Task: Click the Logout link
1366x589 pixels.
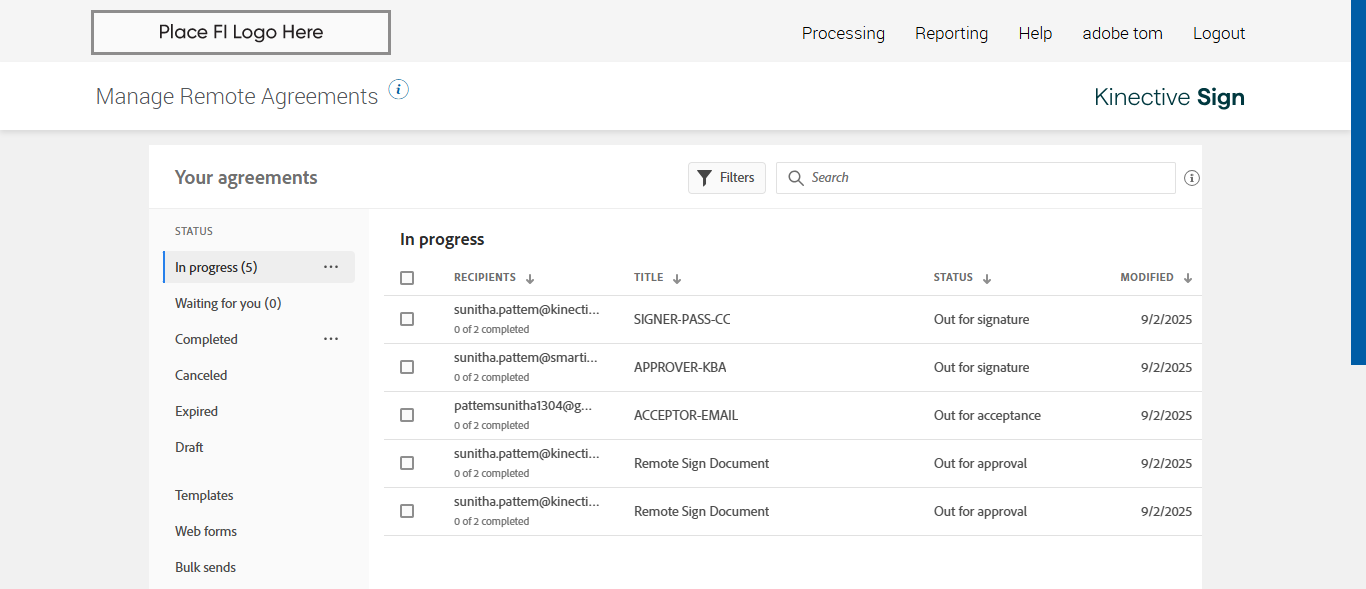Action: [x=1218, y=33]
